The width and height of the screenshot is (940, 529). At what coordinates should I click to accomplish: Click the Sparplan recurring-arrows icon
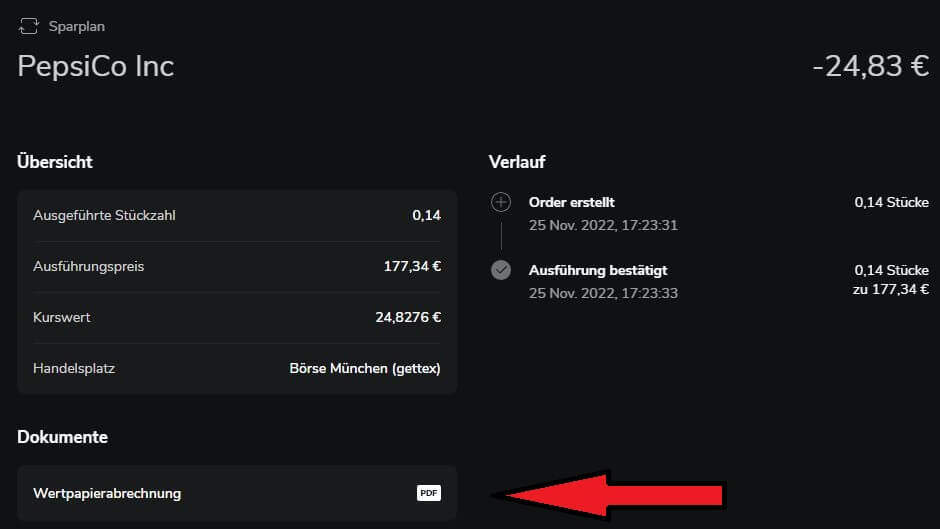29,26
